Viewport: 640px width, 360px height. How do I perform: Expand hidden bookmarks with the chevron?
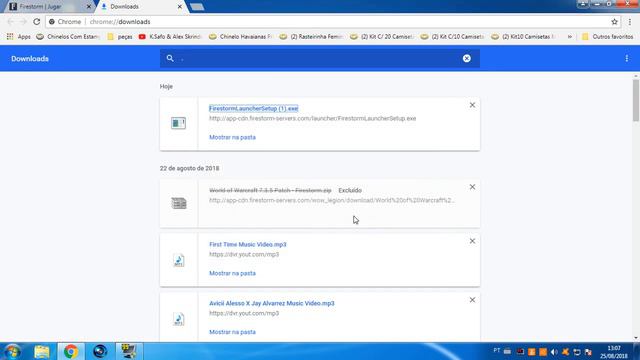pyautogui.click(x=570, y=37)
